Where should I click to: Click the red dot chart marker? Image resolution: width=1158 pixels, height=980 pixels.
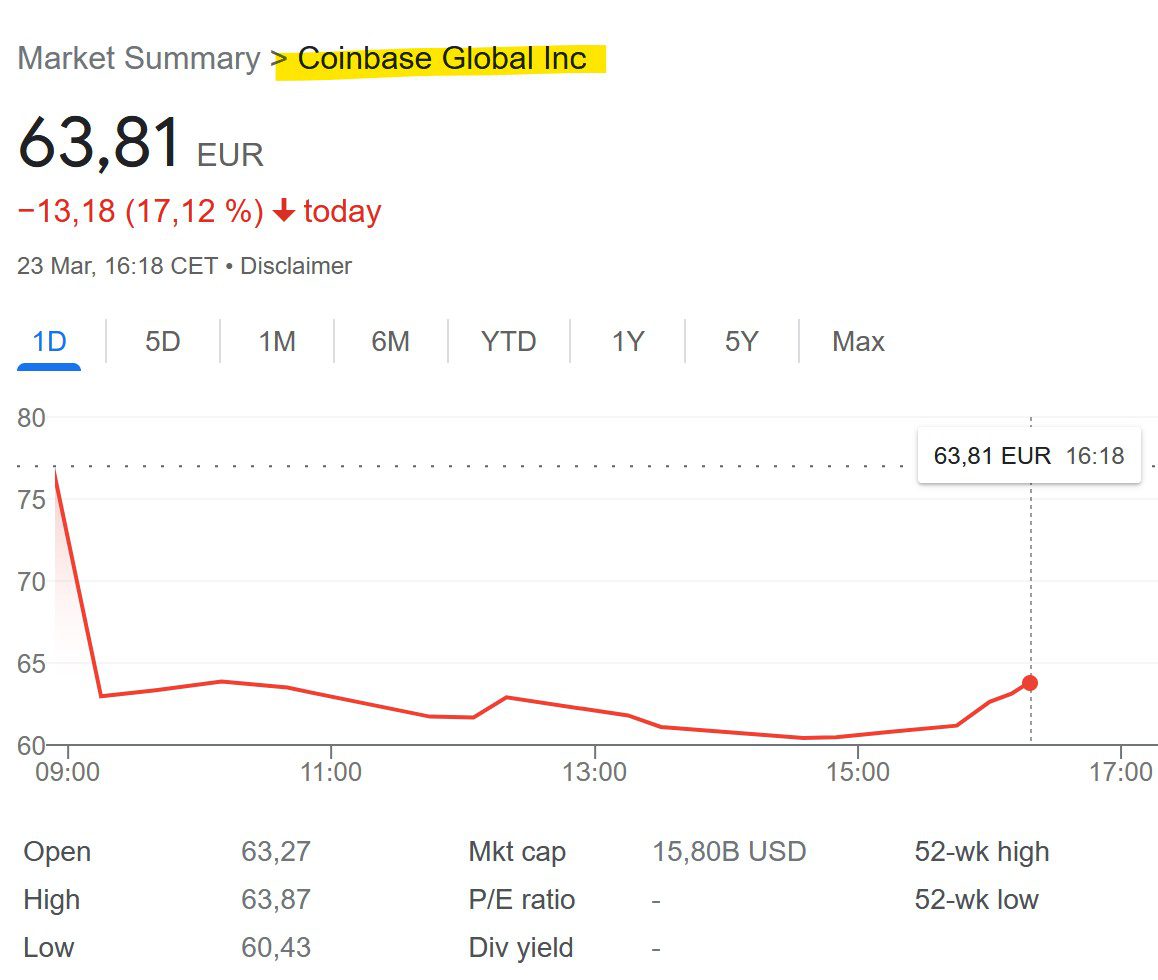click(1030, 683)
